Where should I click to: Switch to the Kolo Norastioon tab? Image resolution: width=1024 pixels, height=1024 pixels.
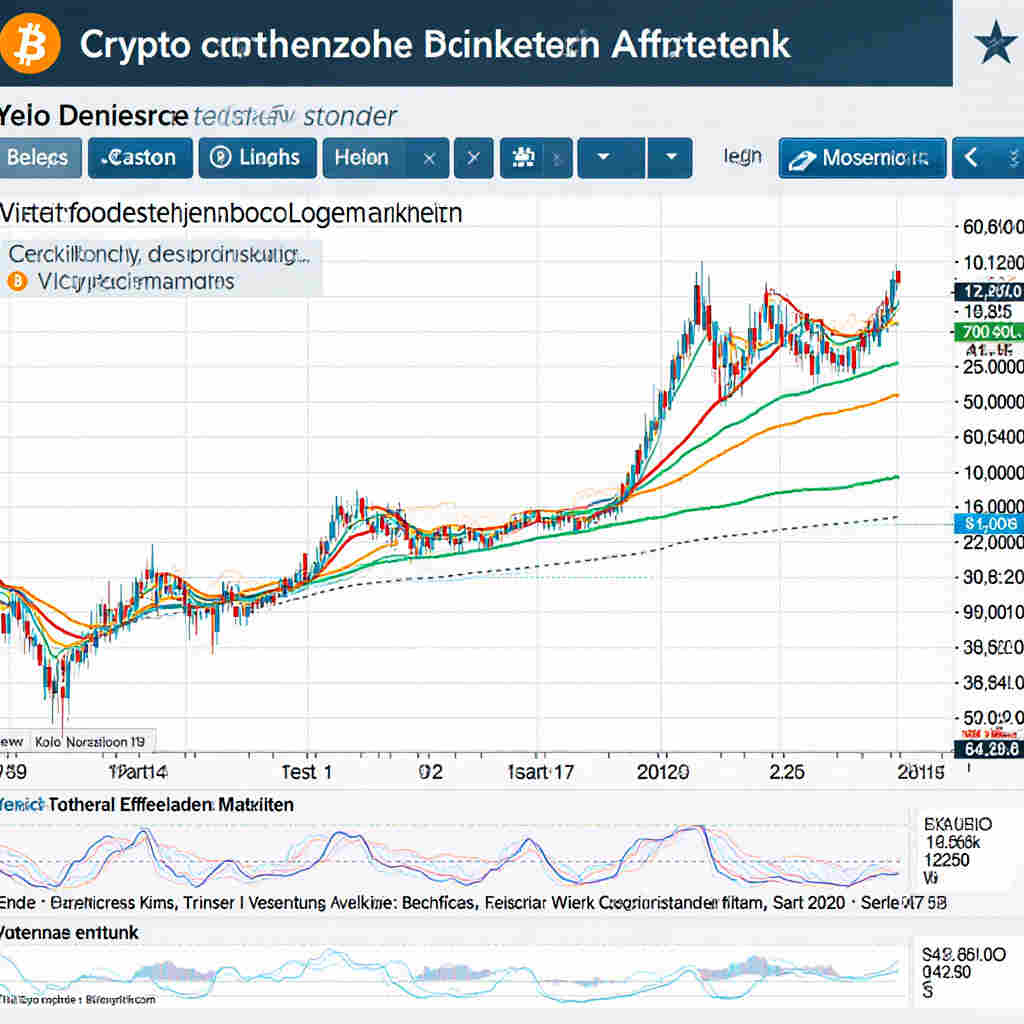[90, 743]
